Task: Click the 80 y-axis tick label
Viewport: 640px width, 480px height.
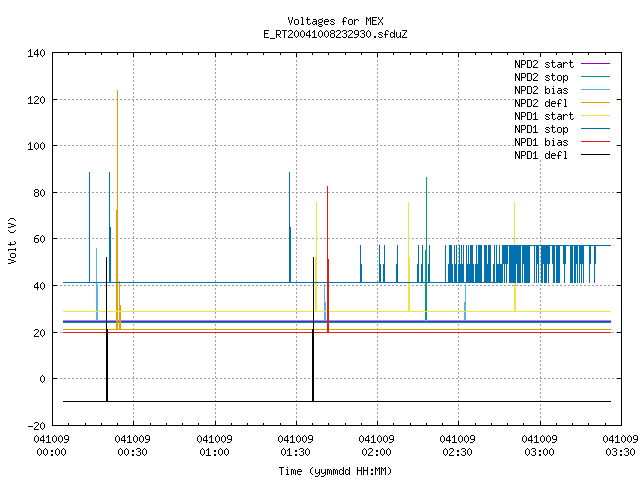Action: 39,193
